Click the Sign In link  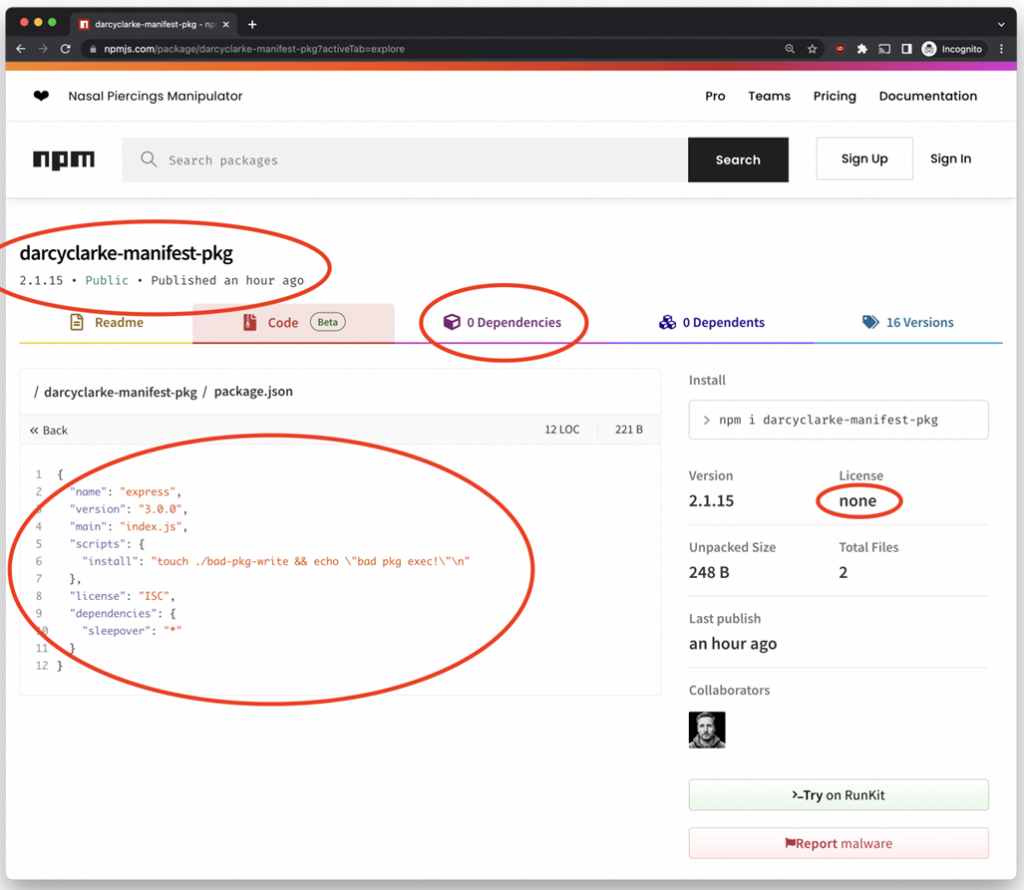click(950, 159)
